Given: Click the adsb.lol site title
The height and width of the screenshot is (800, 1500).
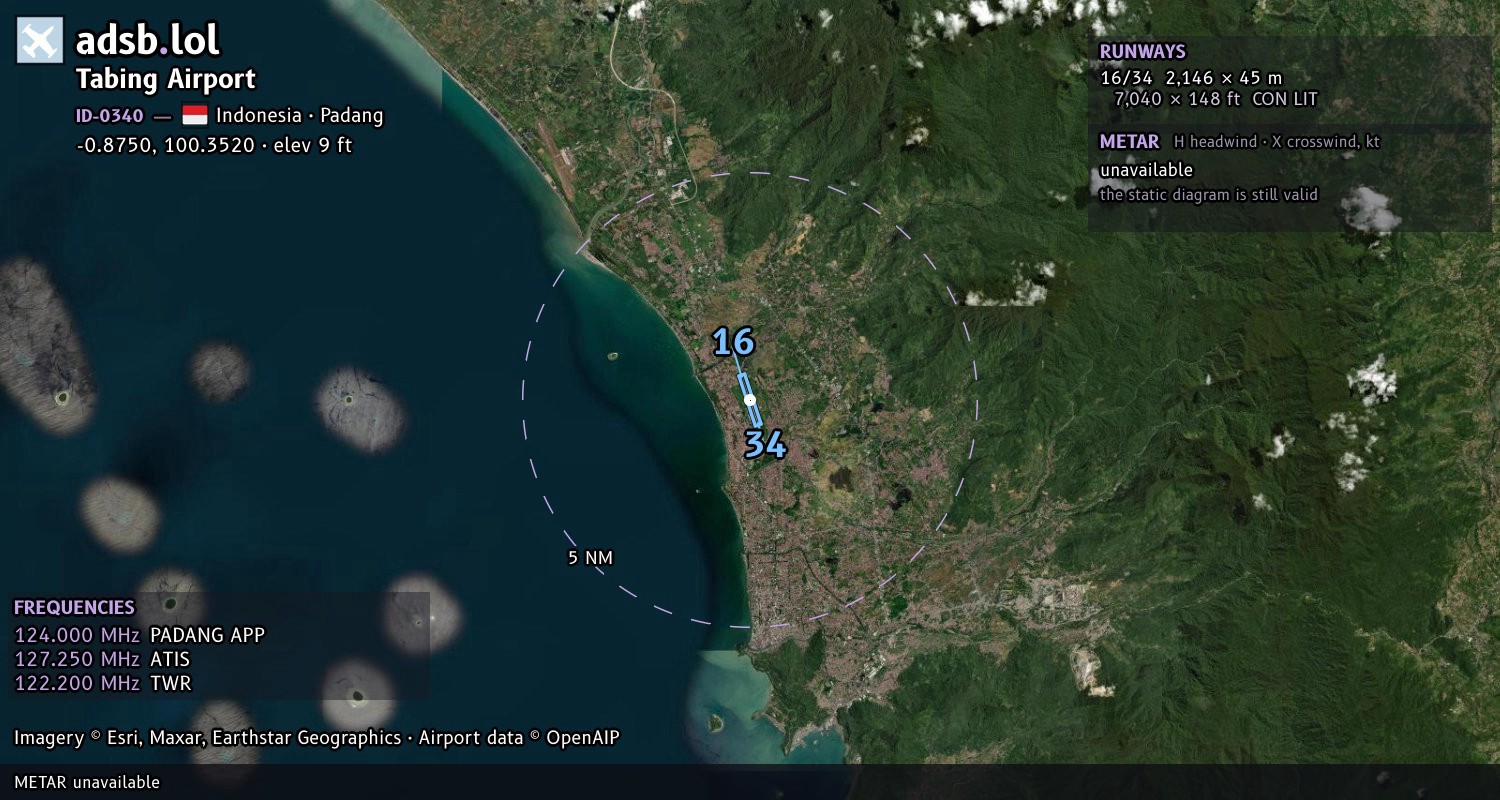Looking at the screenshot, I should (x=148, y=41).
